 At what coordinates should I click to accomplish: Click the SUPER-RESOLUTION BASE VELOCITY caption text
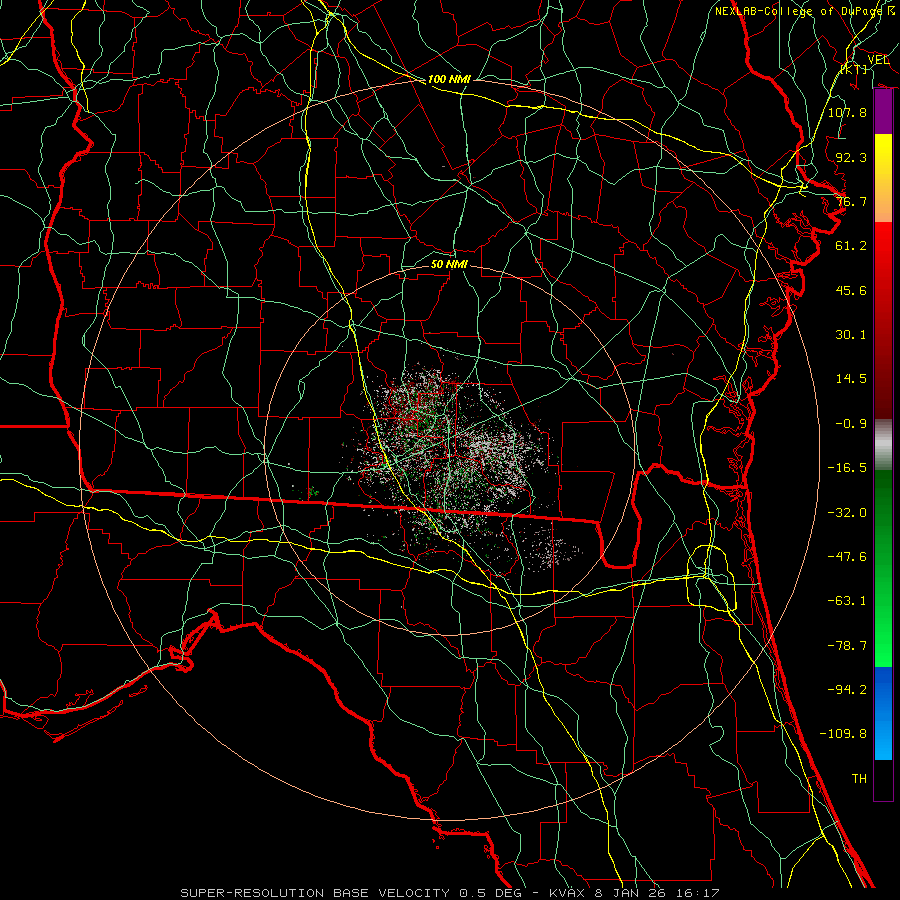click(315, 893)
